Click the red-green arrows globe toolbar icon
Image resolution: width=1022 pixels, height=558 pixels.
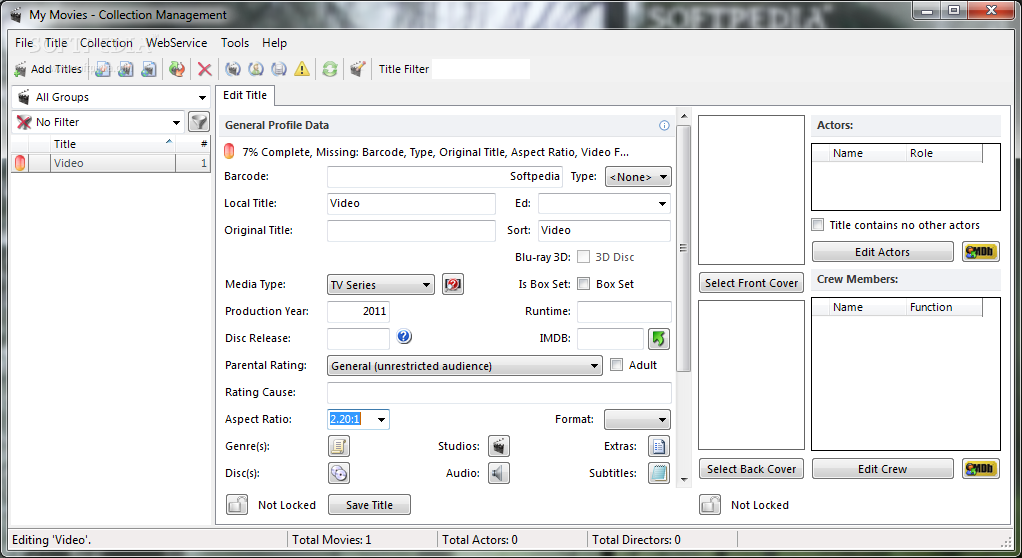(177, 69)
